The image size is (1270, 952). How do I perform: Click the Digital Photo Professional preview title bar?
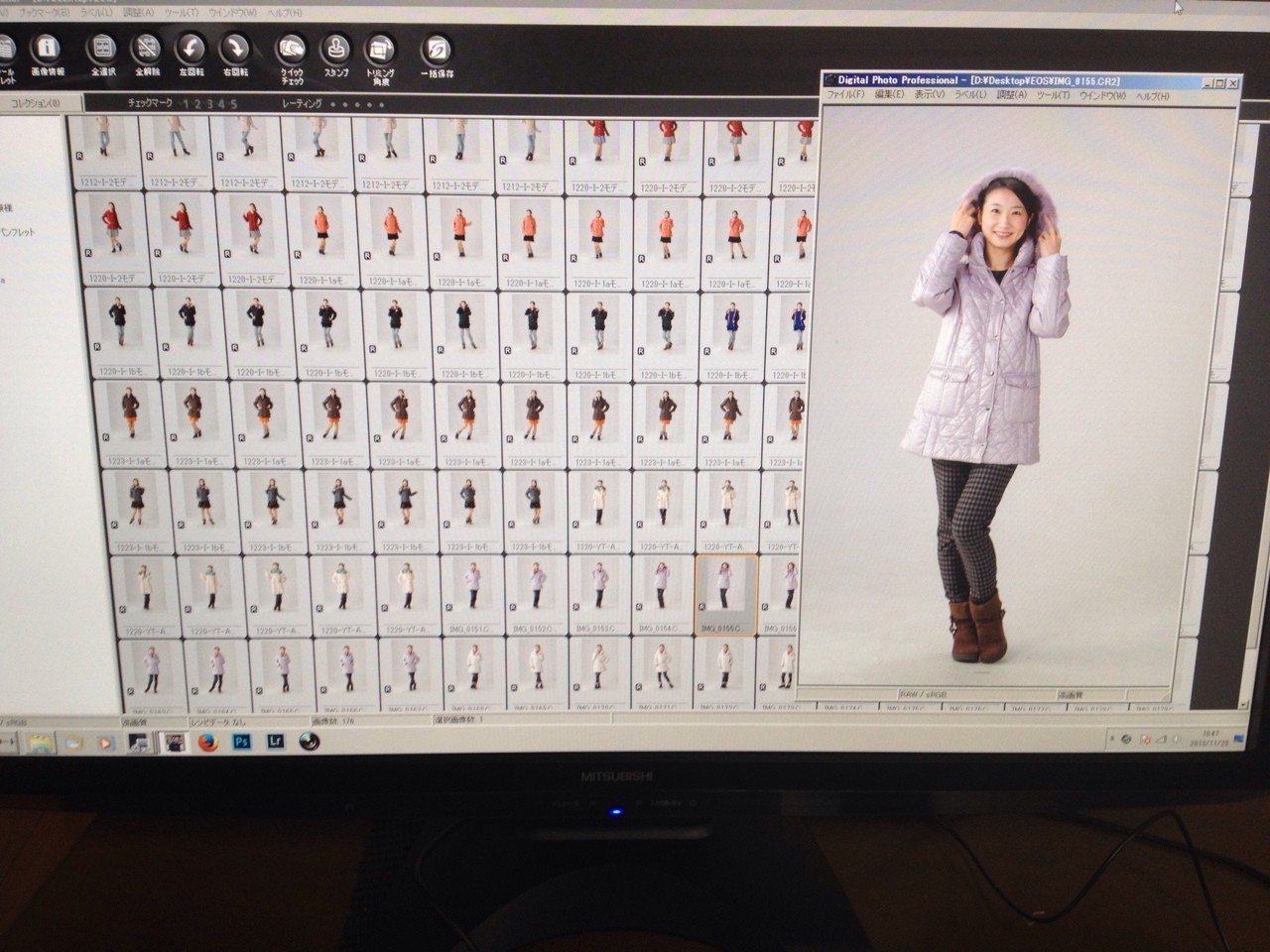coord(1032,80)
